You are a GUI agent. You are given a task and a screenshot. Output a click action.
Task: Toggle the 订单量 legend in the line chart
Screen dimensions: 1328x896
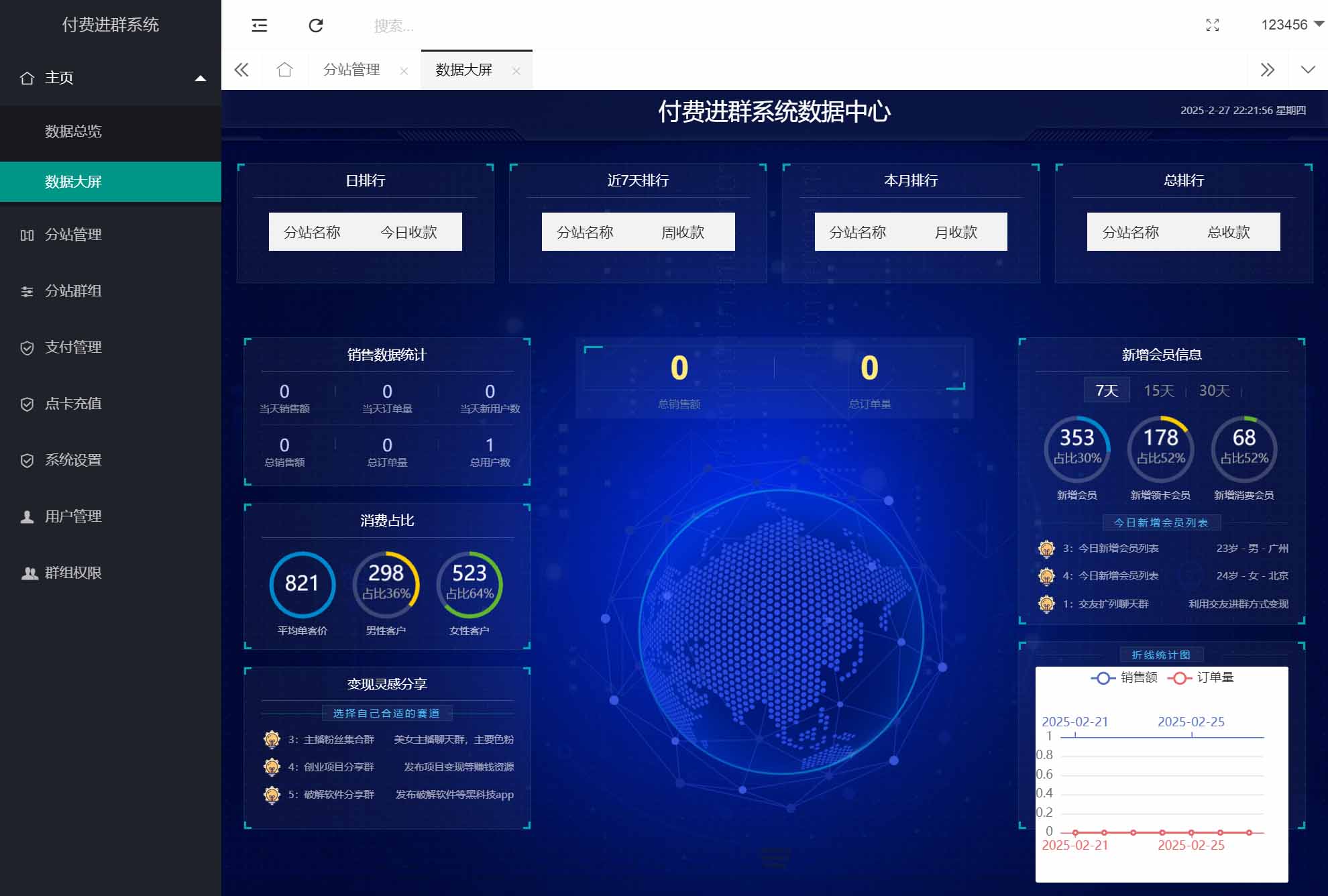[x=1201, y=677]
